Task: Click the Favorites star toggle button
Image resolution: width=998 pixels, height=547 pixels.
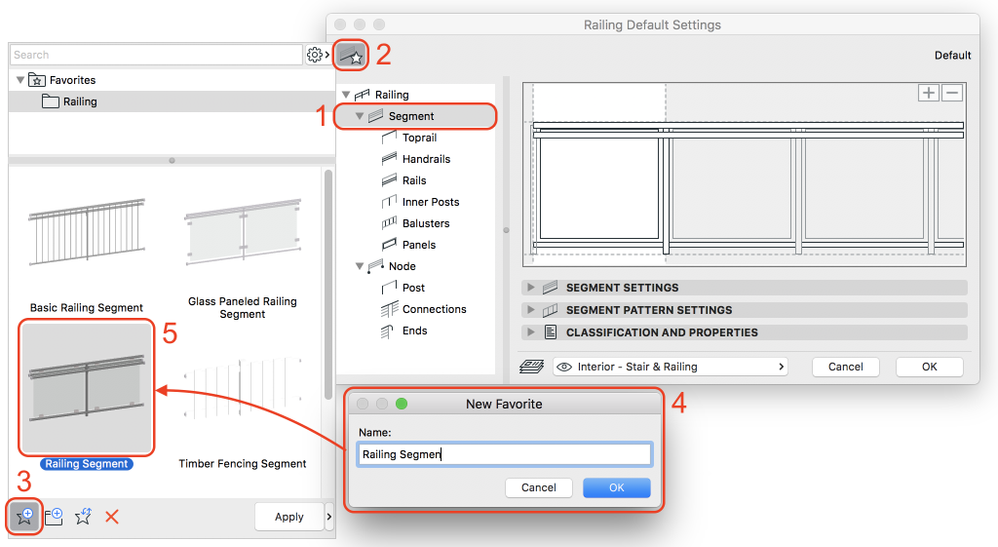Action: click(351, 55)
